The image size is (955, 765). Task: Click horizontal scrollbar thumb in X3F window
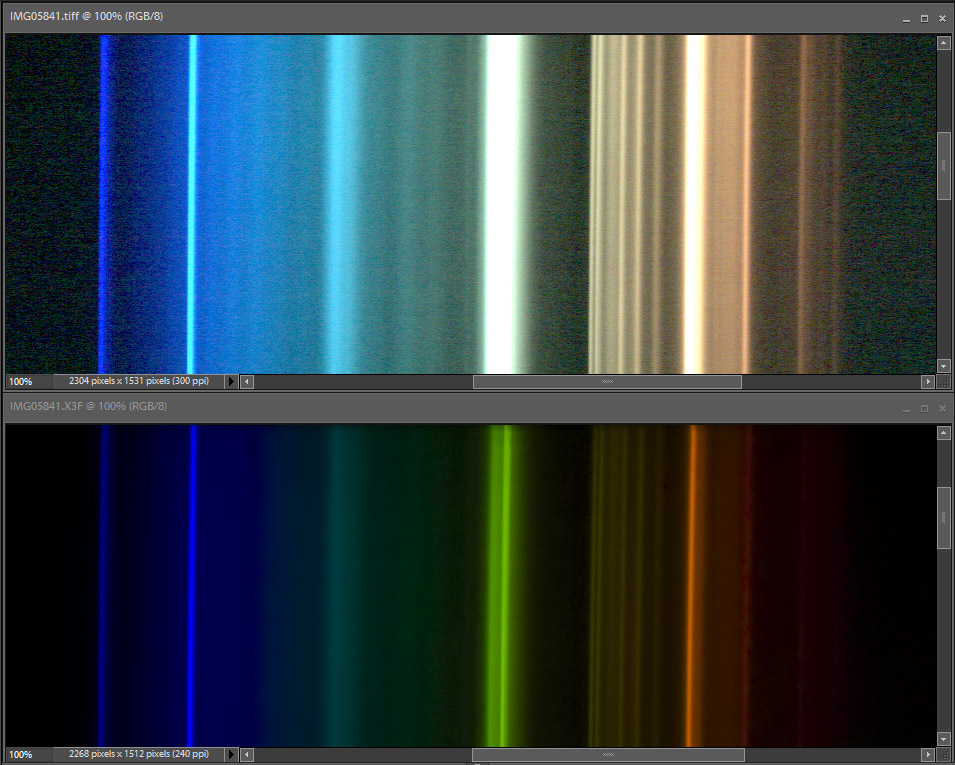click(x=608, y=755)
